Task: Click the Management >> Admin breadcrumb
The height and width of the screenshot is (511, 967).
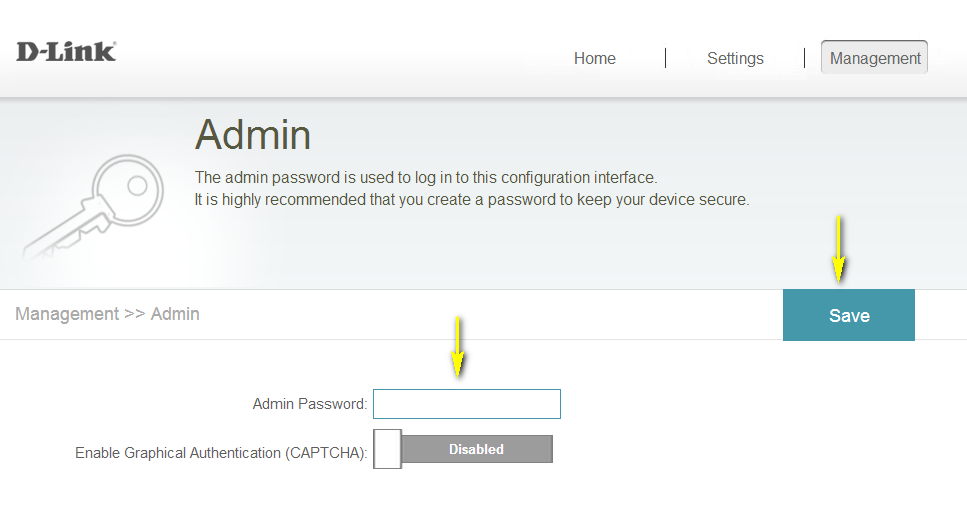Action: (x=108, y=314)
